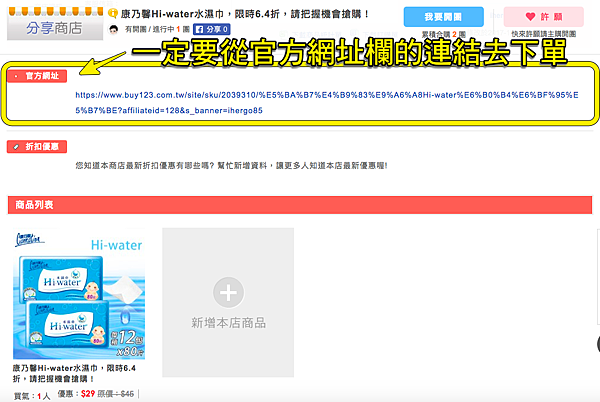Open the Hi-water wet wipes product image

coord(79,293)
